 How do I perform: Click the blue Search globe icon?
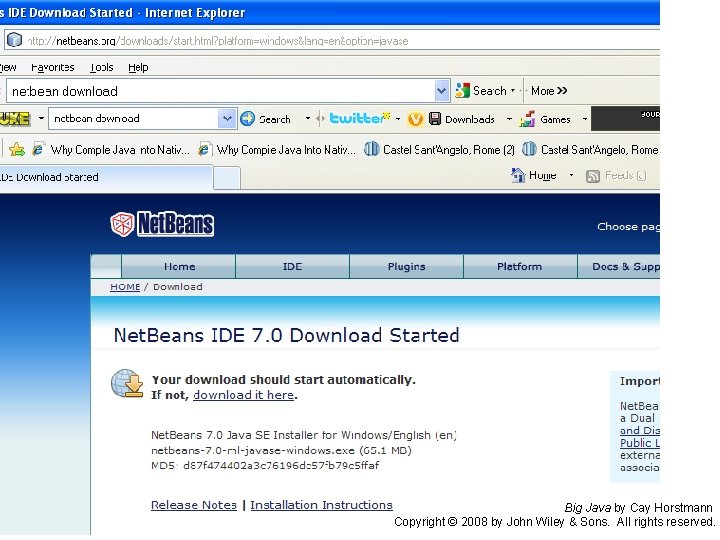[248, 119]
